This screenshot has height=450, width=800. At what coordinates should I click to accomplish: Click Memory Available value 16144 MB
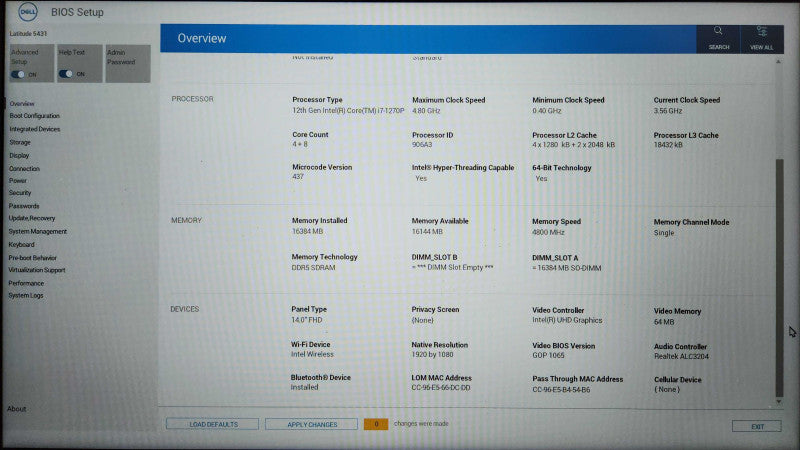pyautogui.click(x=427, y=232)
